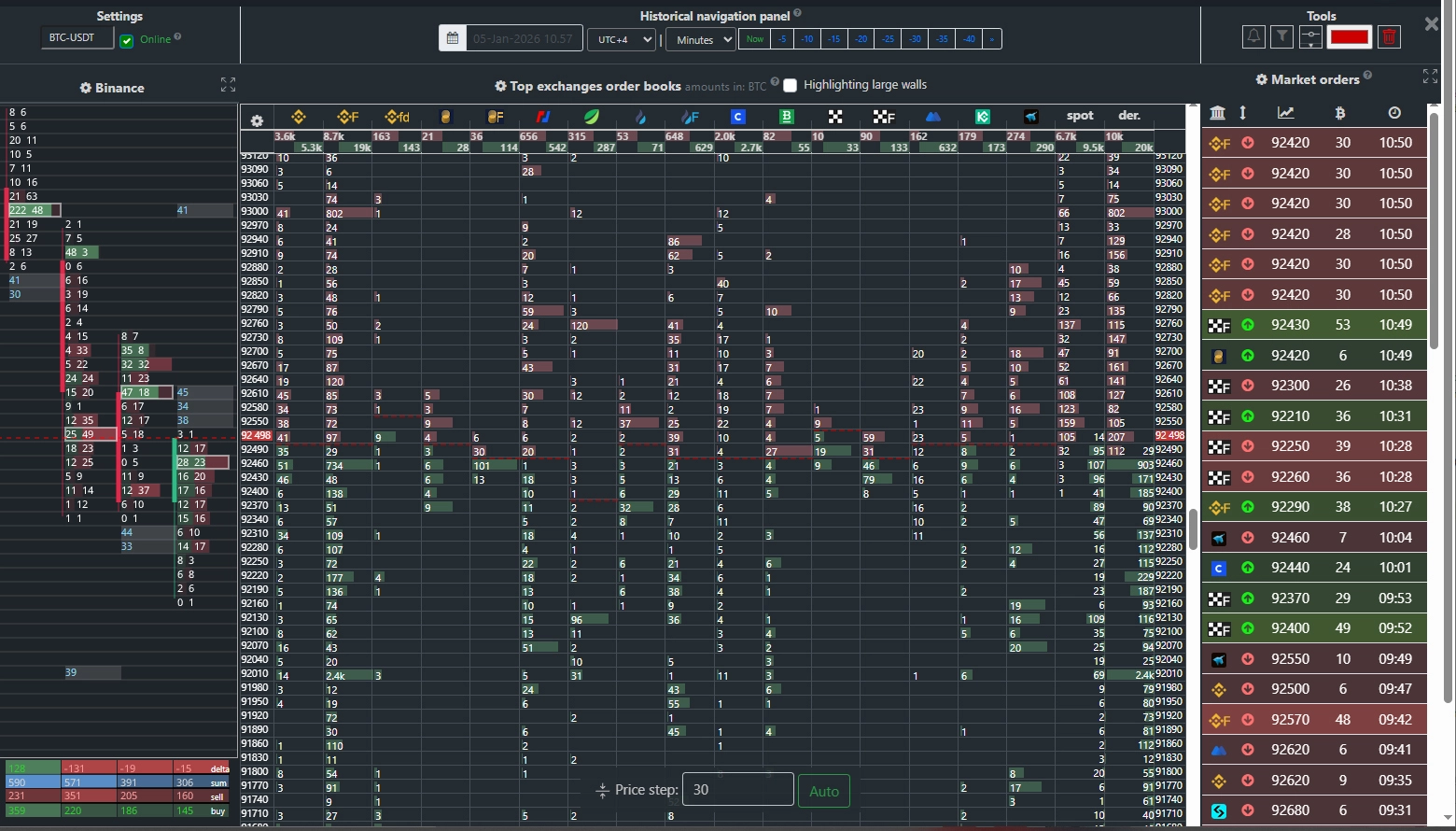Switch to the spot tab in order books header
This screenshot has width=1456, height=831.
pos(1079,116)
